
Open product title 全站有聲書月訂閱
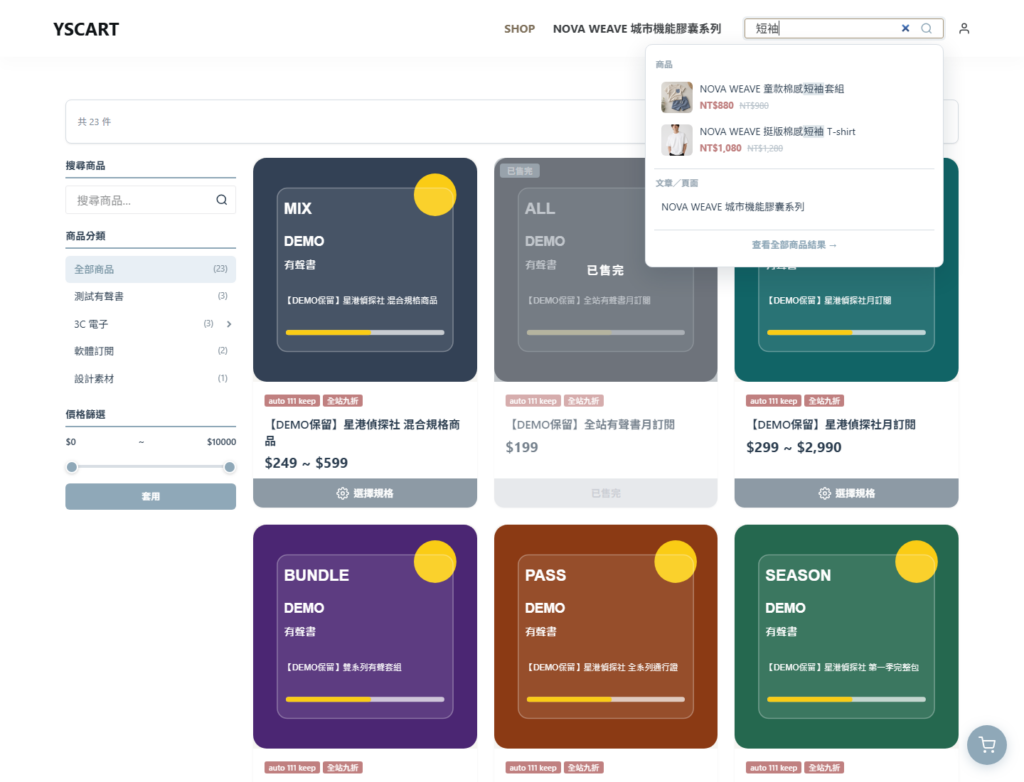590,425
